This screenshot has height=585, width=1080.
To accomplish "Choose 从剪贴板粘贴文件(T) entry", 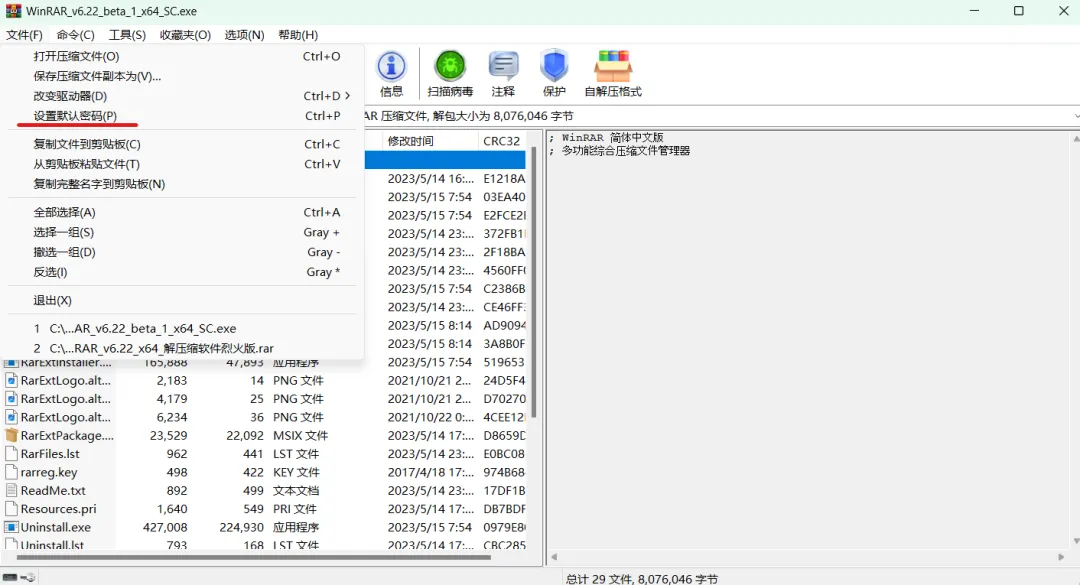I will 182,164.
